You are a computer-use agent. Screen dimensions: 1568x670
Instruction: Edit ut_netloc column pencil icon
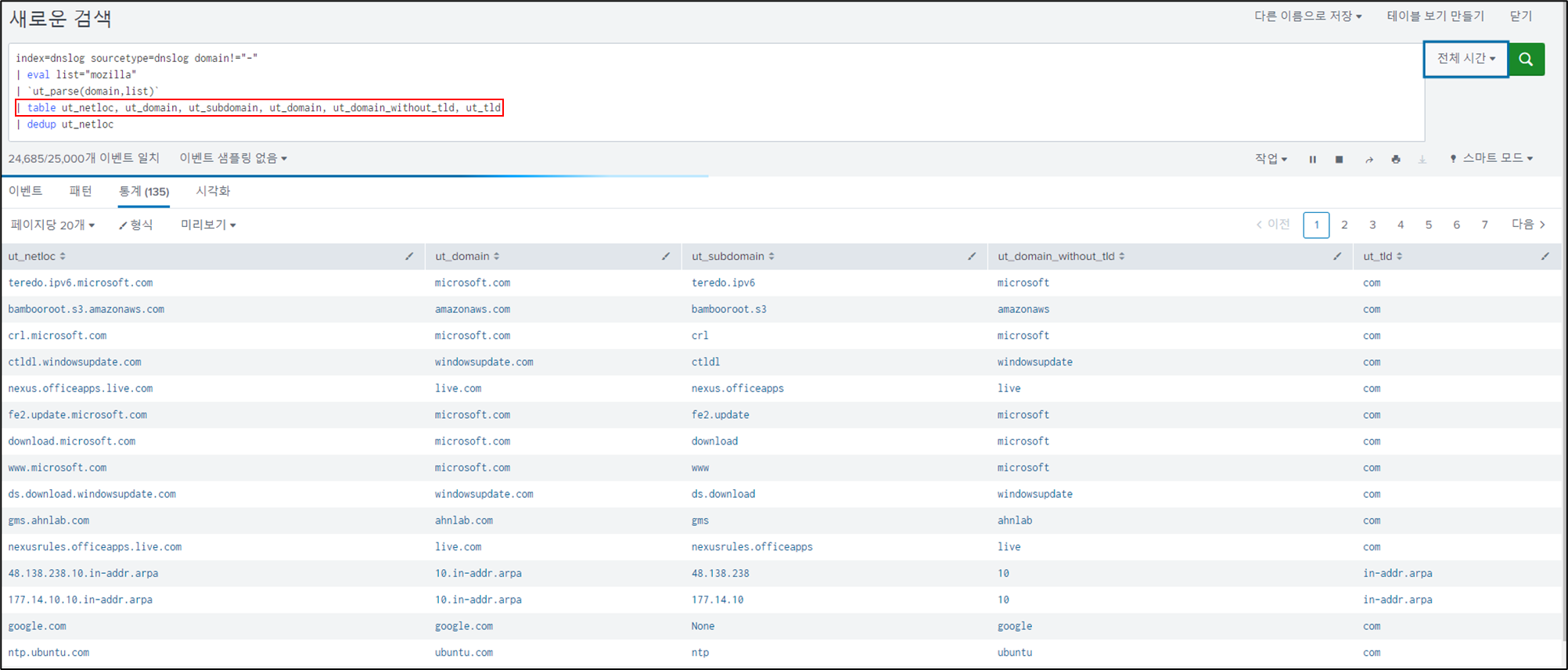pos(409,257)
